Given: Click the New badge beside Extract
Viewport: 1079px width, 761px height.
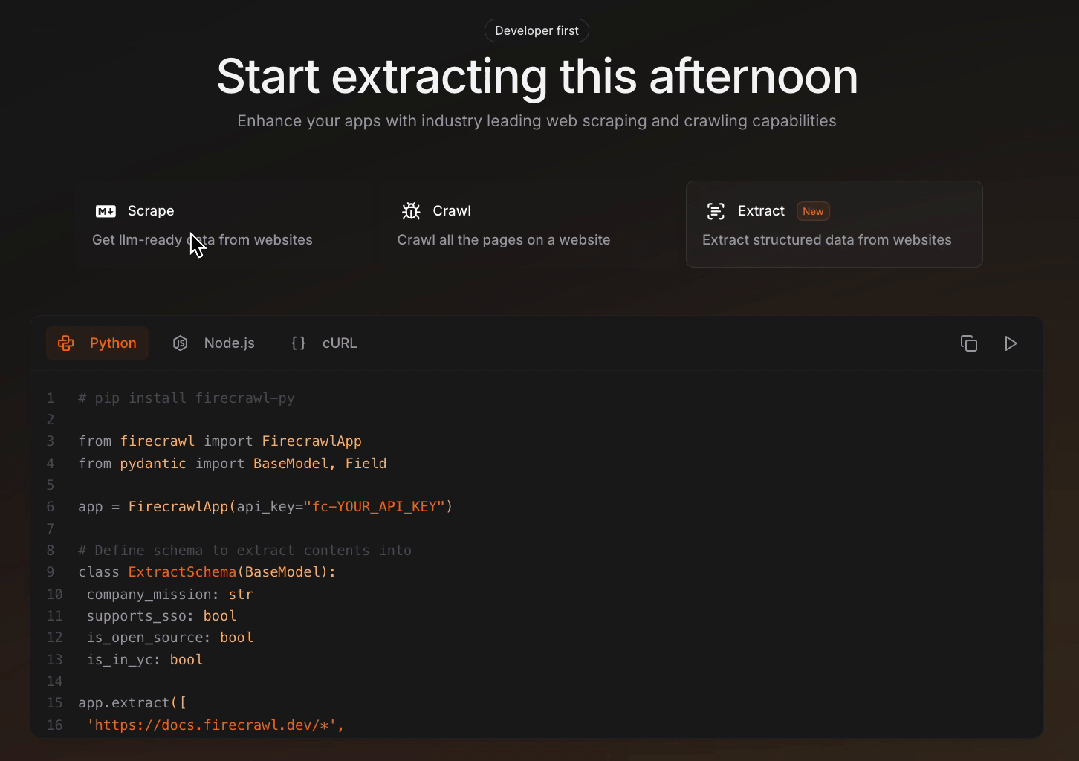Looking at the screenshot, I should 813,211.
